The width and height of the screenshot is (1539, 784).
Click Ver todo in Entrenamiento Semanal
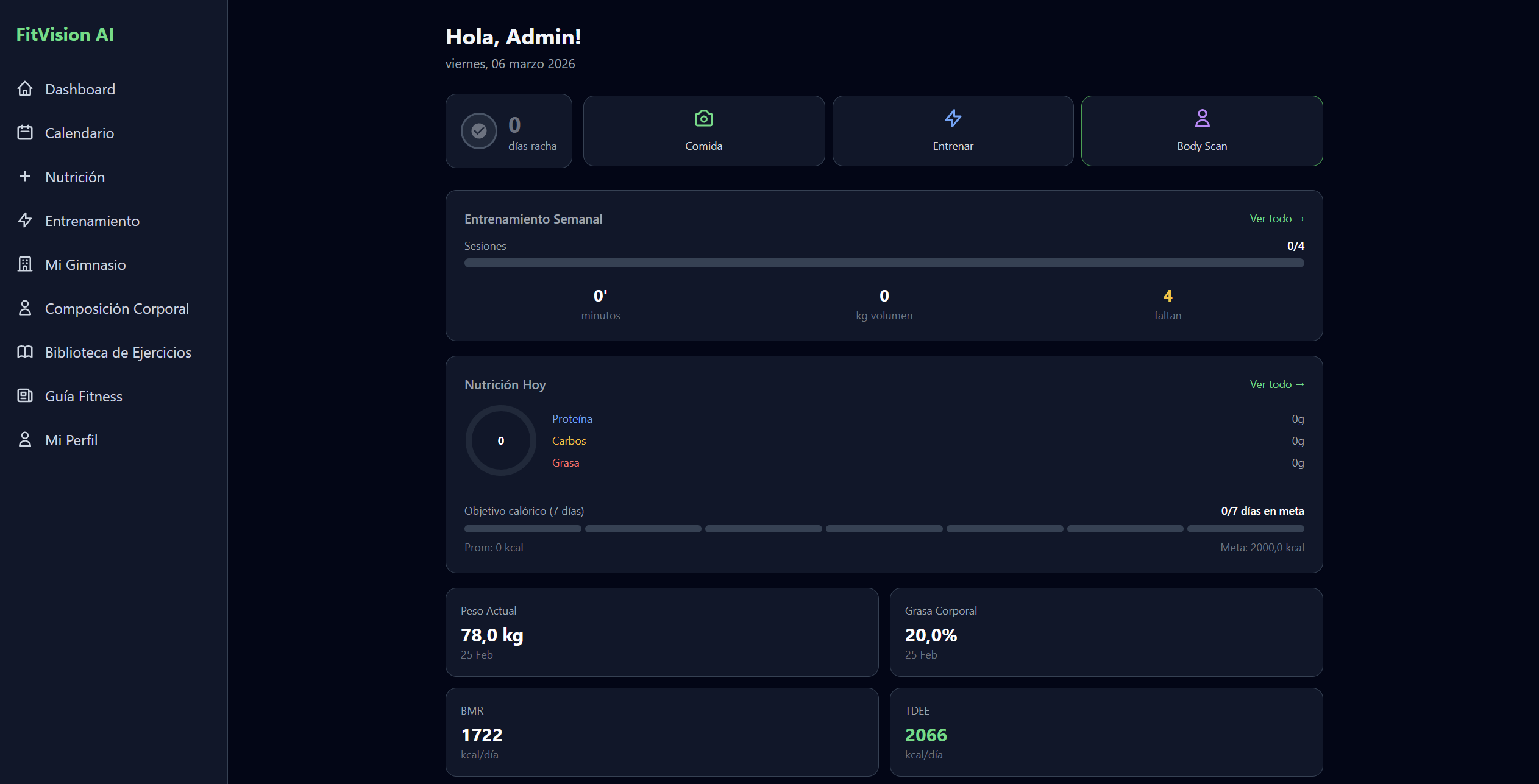tap(1277, 219)
